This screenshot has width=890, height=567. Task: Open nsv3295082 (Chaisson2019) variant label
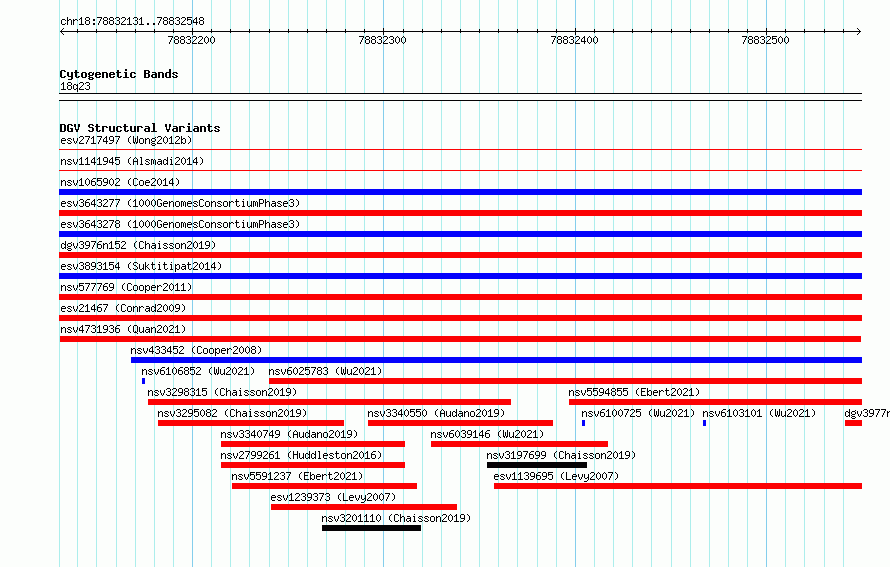click(x=232, y=413)
